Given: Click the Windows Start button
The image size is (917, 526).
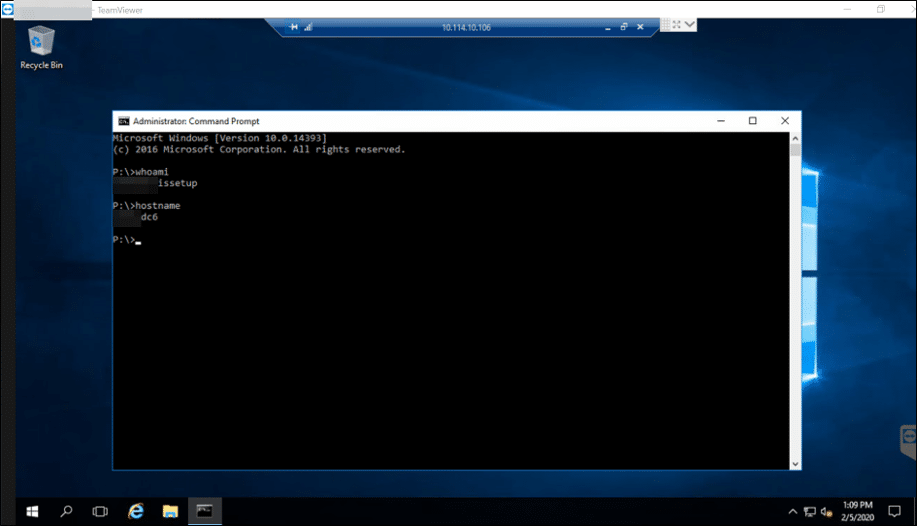Looking at the screenshot, I should (x=32, y=510).
